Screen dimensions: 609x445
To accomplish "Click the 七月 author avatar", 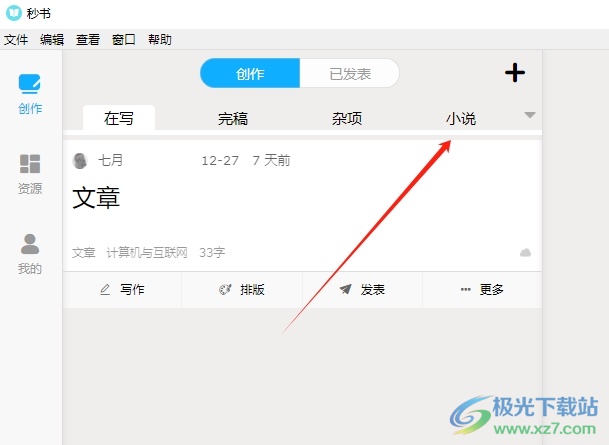I will click(x=80, y=160).
